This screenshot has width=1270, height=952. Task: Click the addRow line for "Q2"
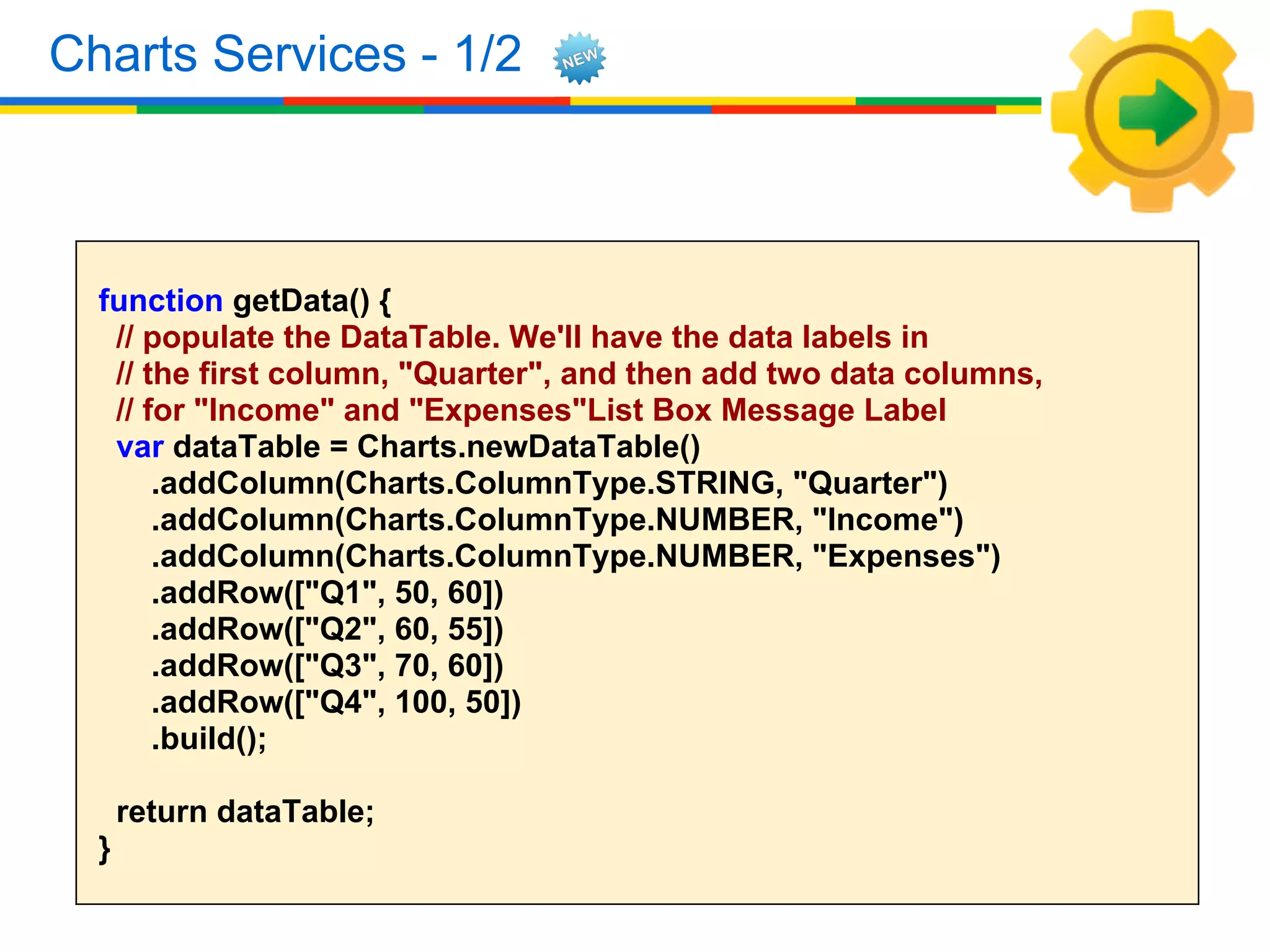click(x=327, y=630)
